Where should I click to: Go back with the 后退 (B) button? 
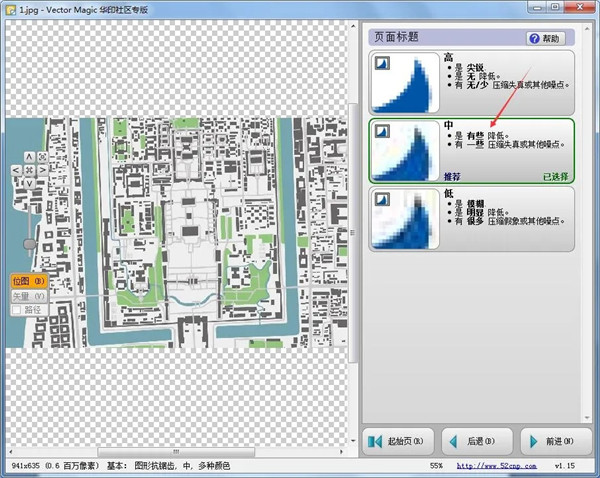pos(474,440)
